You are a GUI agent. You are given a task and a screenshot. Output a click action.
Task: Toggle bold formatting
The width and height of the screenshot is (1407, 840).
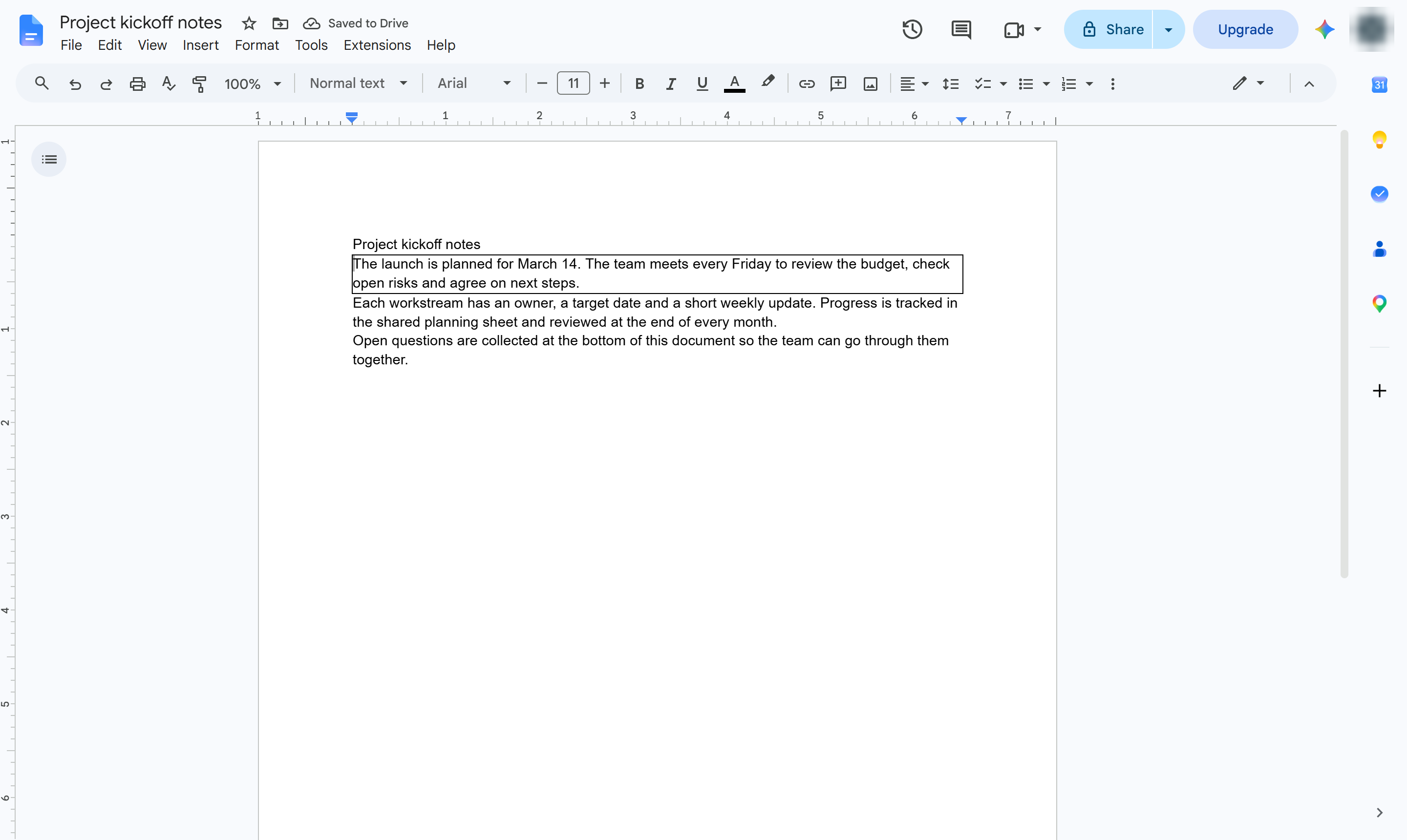[x=639, y=84]
